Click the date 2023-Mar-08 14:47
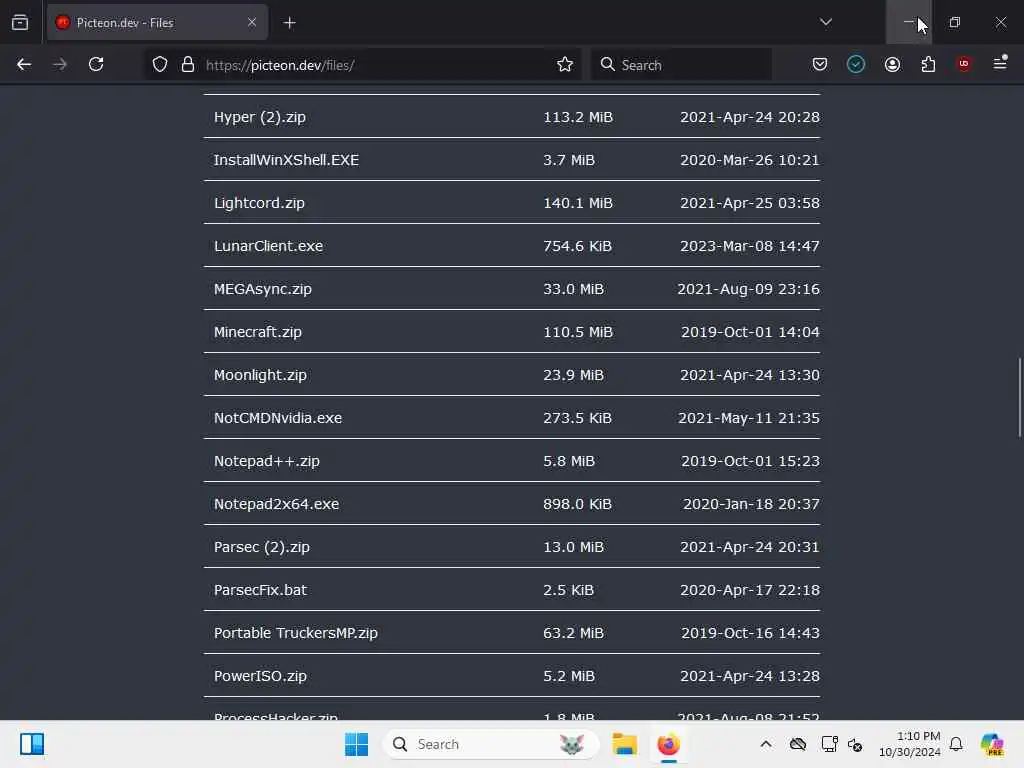Screen dimensions: 1024x768 (749, 246)
